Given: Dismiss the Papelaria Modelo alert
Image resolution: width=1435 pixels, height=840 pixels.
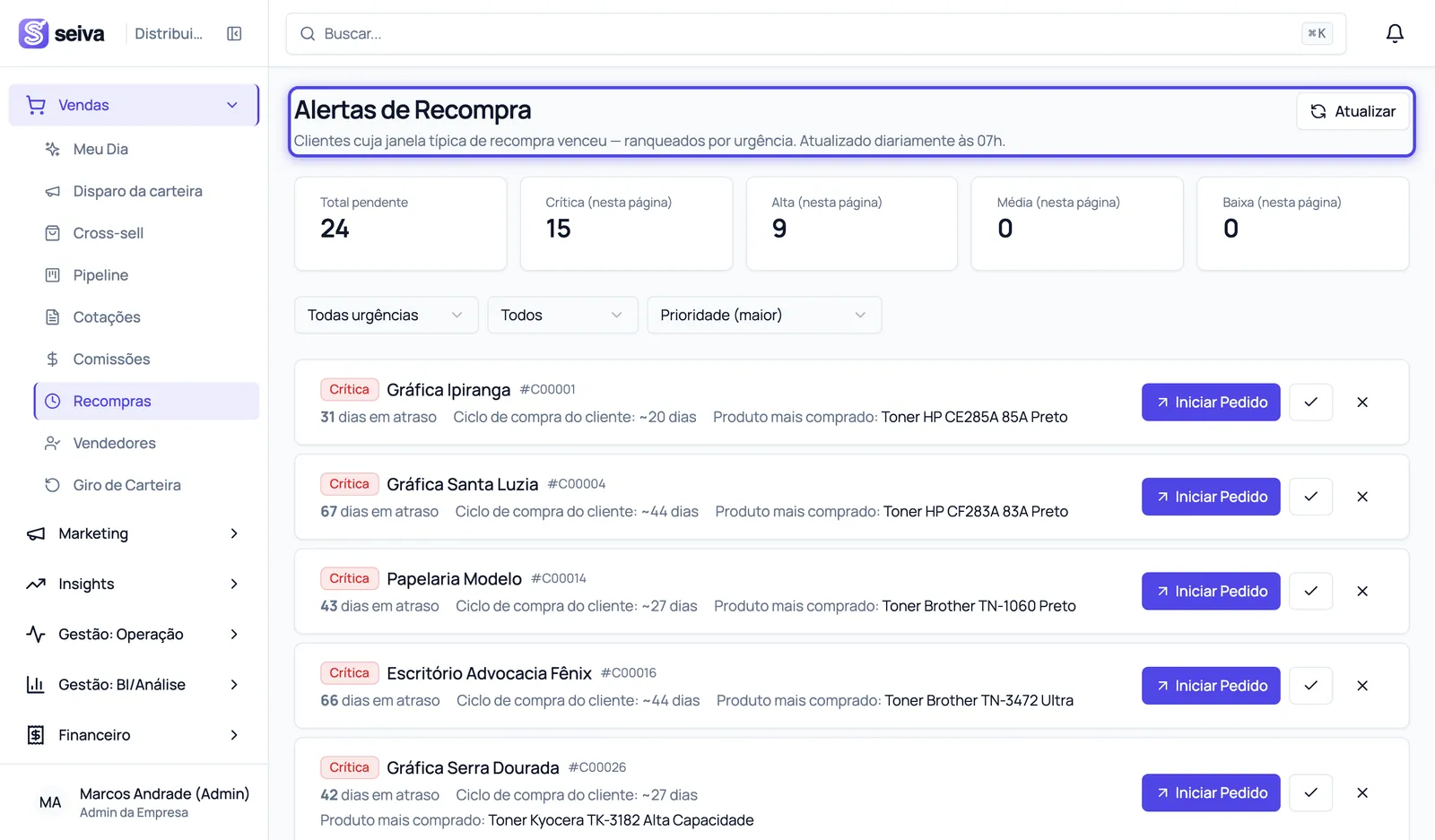Looking at the screenshot, I should [1362, 592].
